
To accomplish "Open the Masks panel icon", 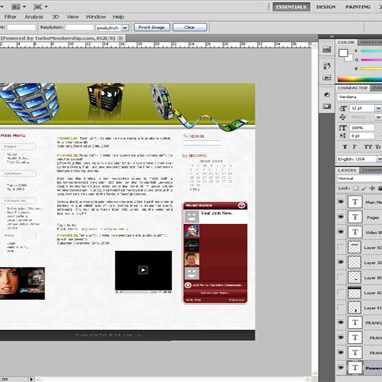I will pos(327,106).
